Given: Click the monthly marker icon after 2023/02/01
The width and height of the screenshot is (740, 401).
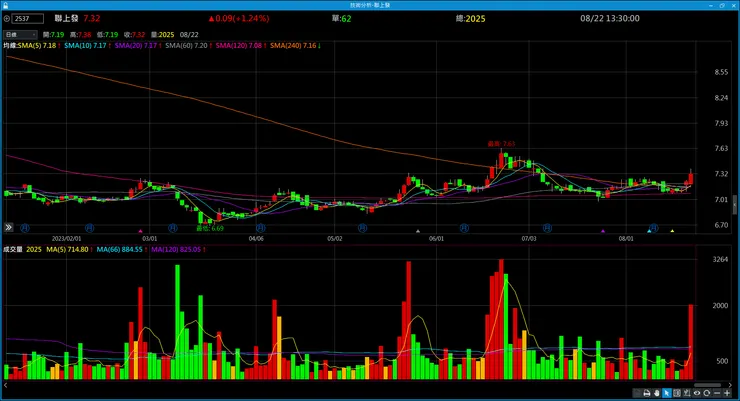Looking at the screenshot, I should pos(89,228).
